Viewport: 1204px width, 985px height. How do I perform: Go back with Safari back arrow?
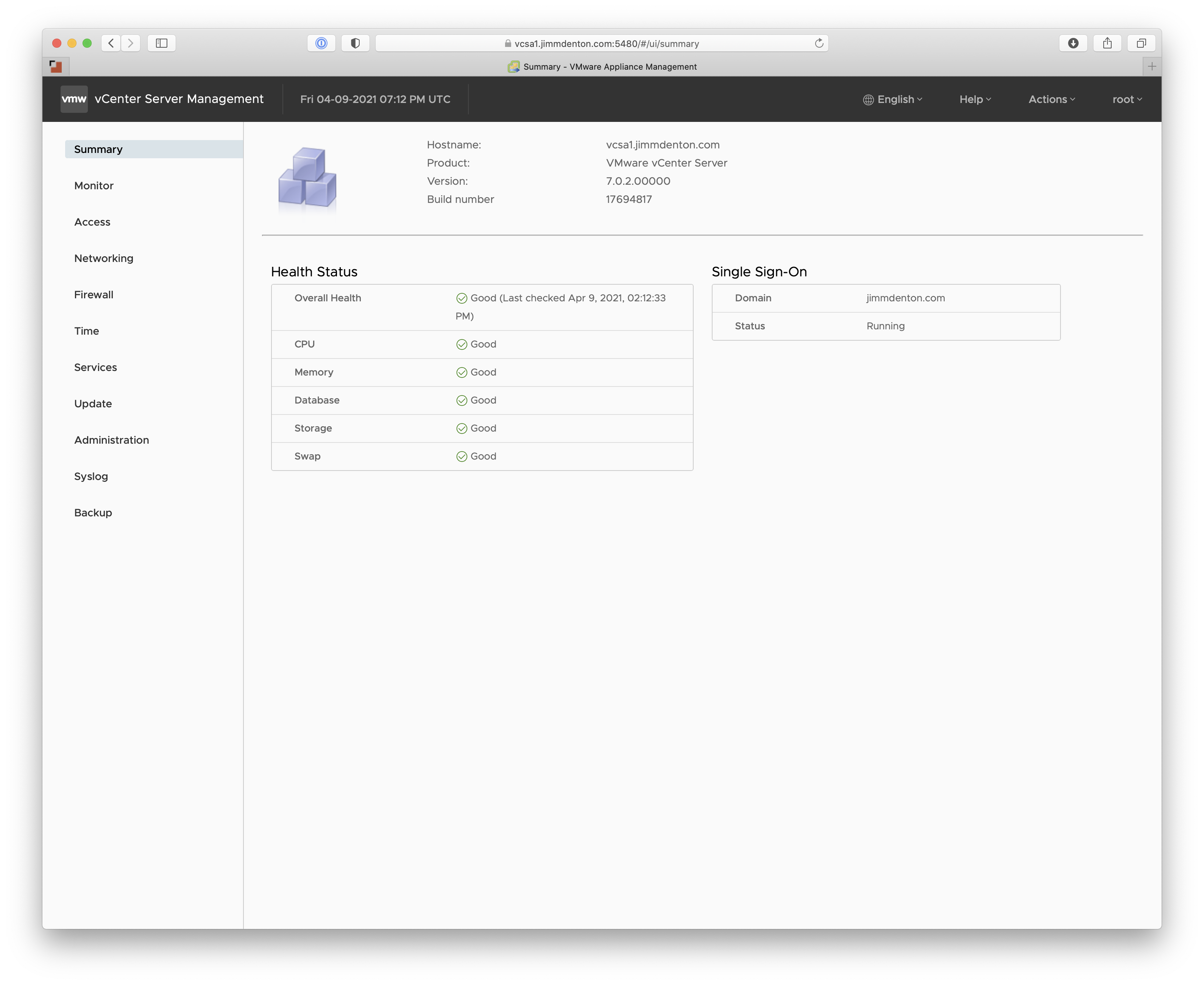pos(111,43)
